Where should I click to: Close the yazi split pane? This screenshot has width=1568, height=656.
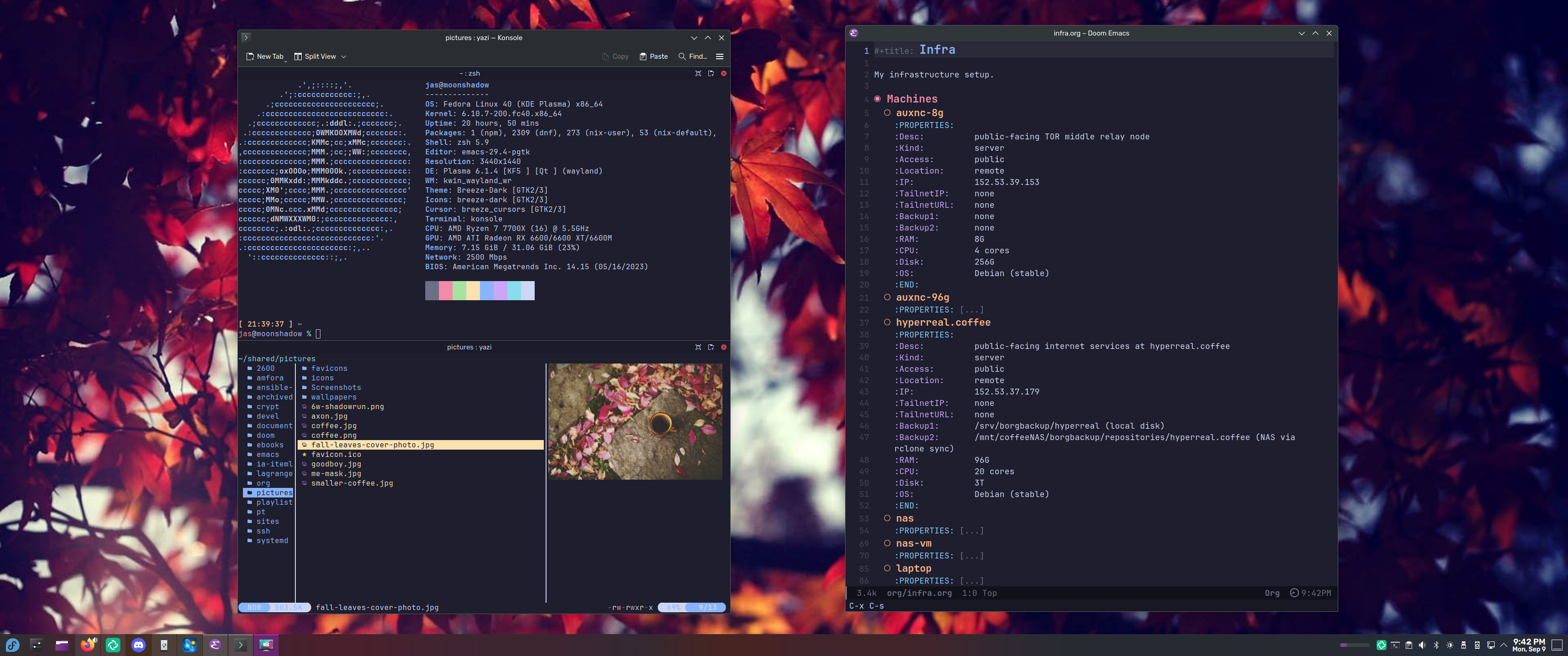(x=724, y=348)
